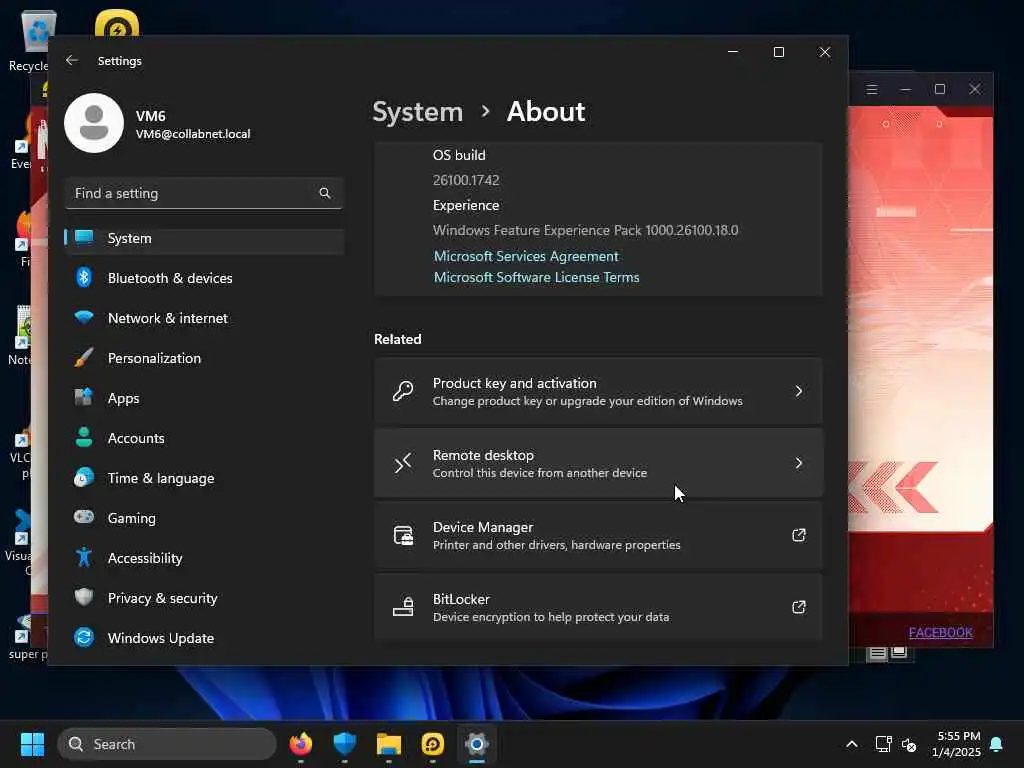
Task: Click the BitLocker drive lock icon
Action: [x=403, y=607]
